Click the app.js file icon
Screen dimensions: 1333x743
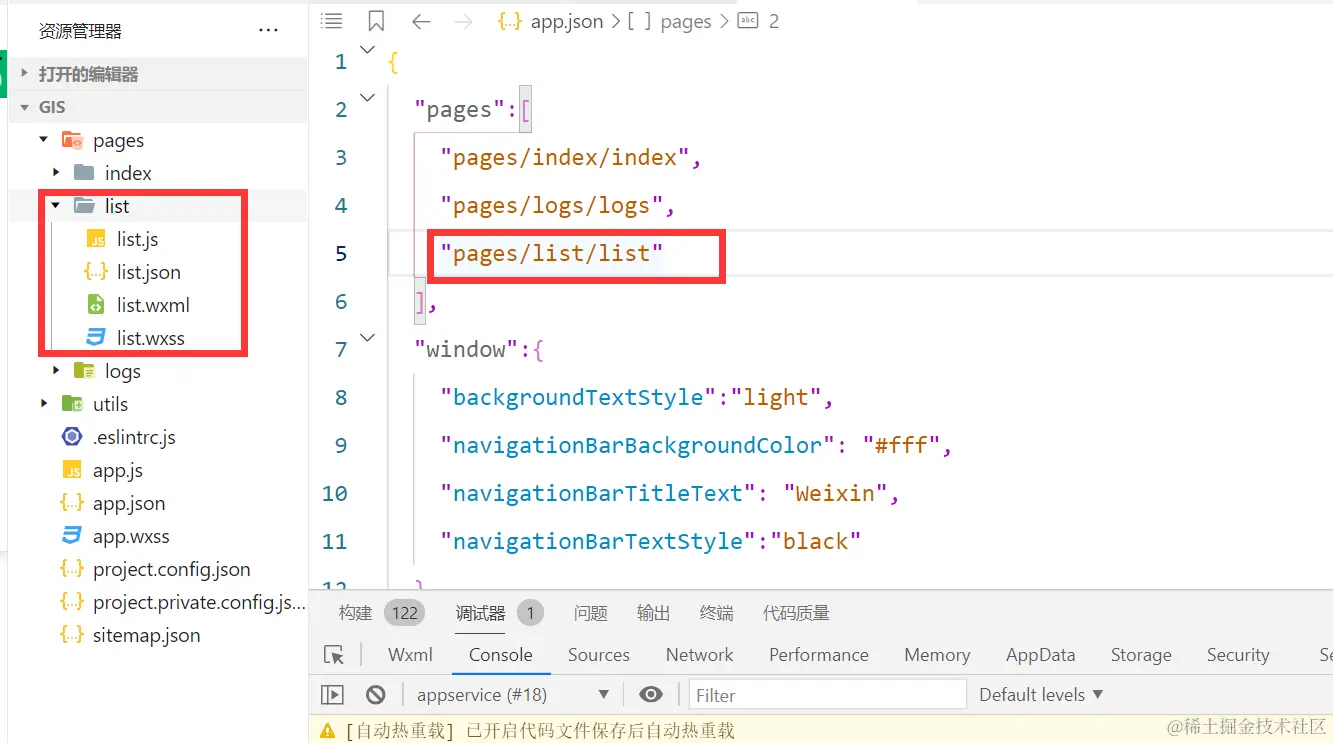72,470
